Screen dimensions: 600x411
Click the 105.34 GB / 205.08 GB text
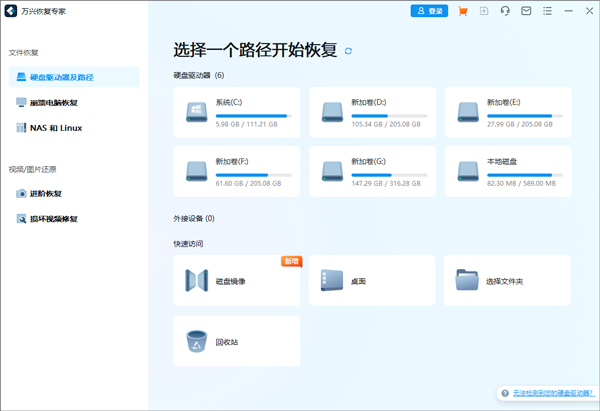point(386,124)
